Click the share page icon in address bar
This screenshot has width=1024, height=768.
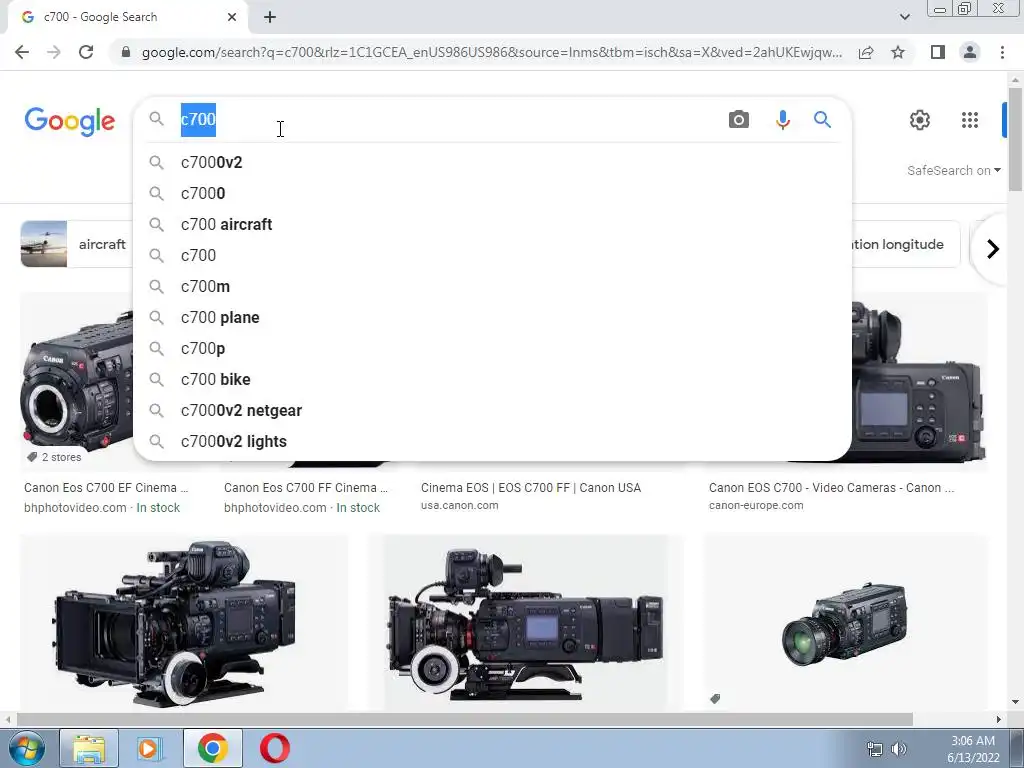[866, 52]
